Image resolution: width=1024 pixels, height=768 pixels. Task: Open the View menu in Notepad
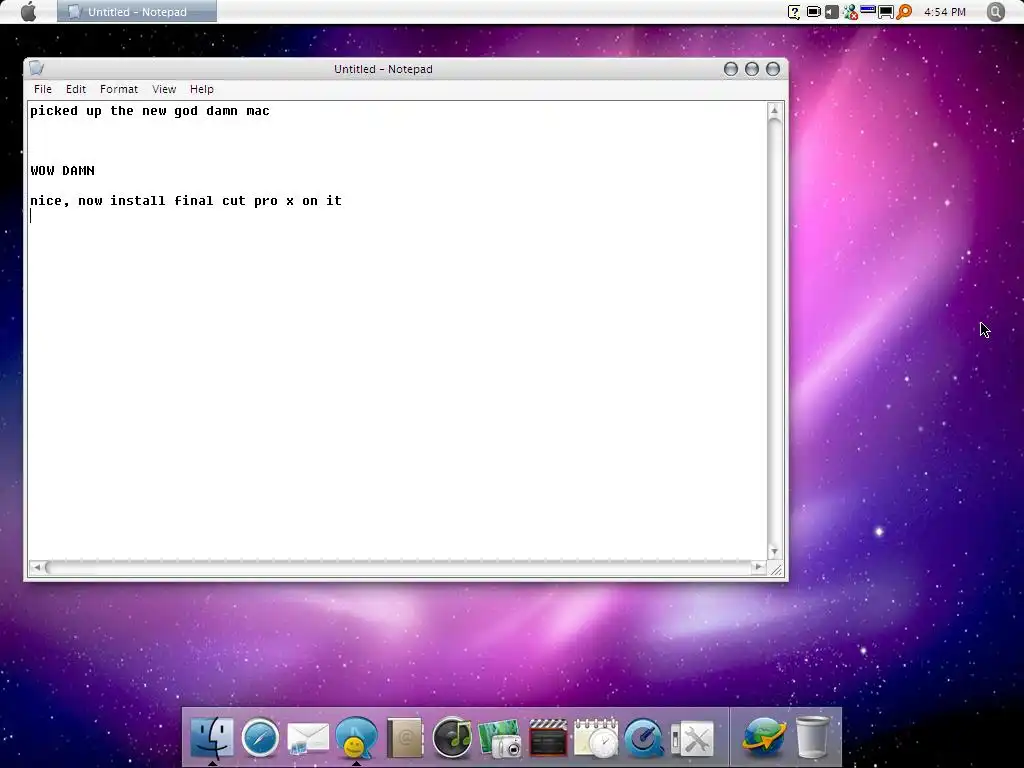click(164, 89)
